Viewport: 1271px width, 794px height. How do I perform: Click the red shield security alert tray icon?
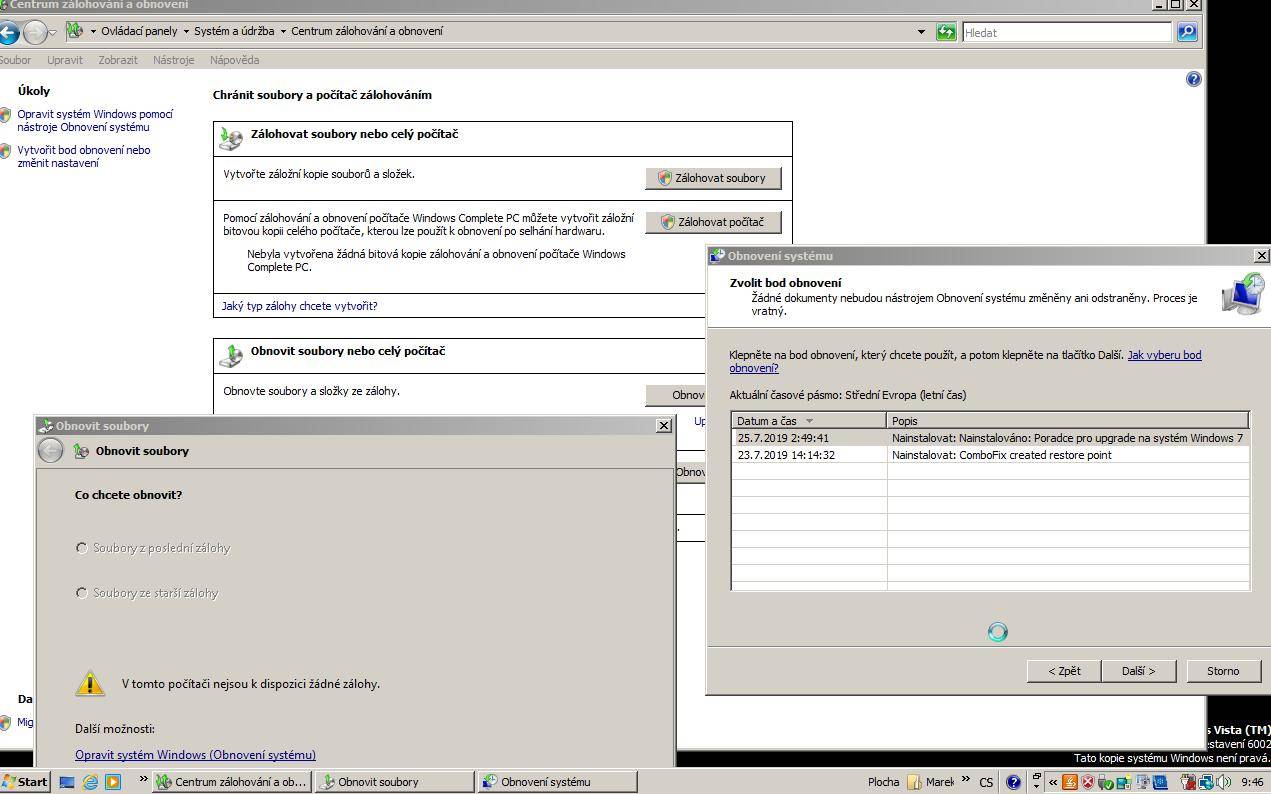pos(1088,782)
